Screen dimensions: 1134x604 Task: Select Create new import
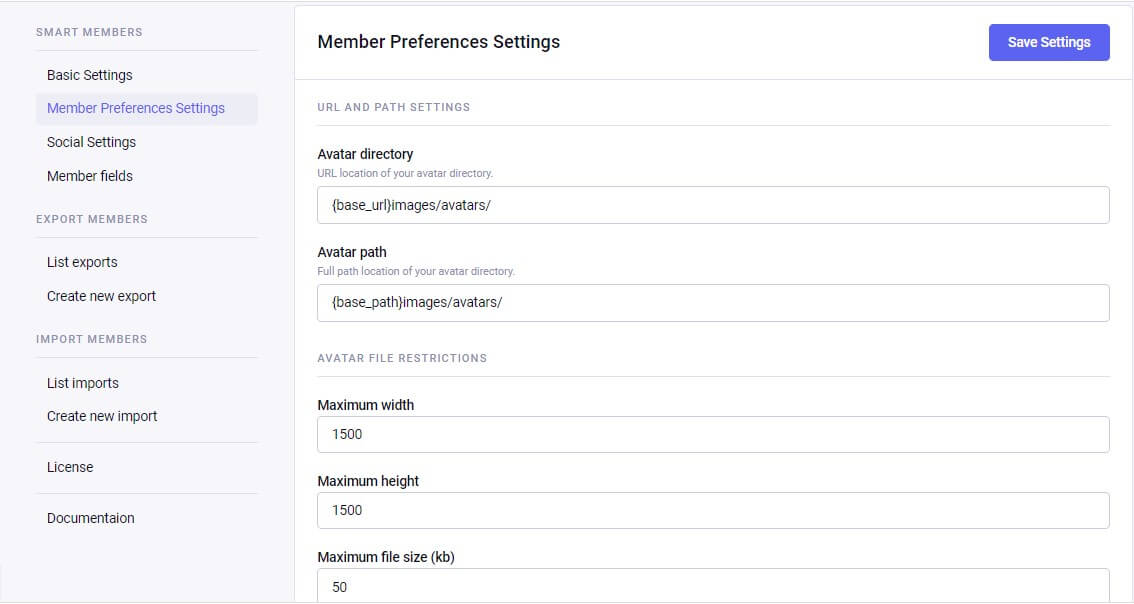coord(102,416)
